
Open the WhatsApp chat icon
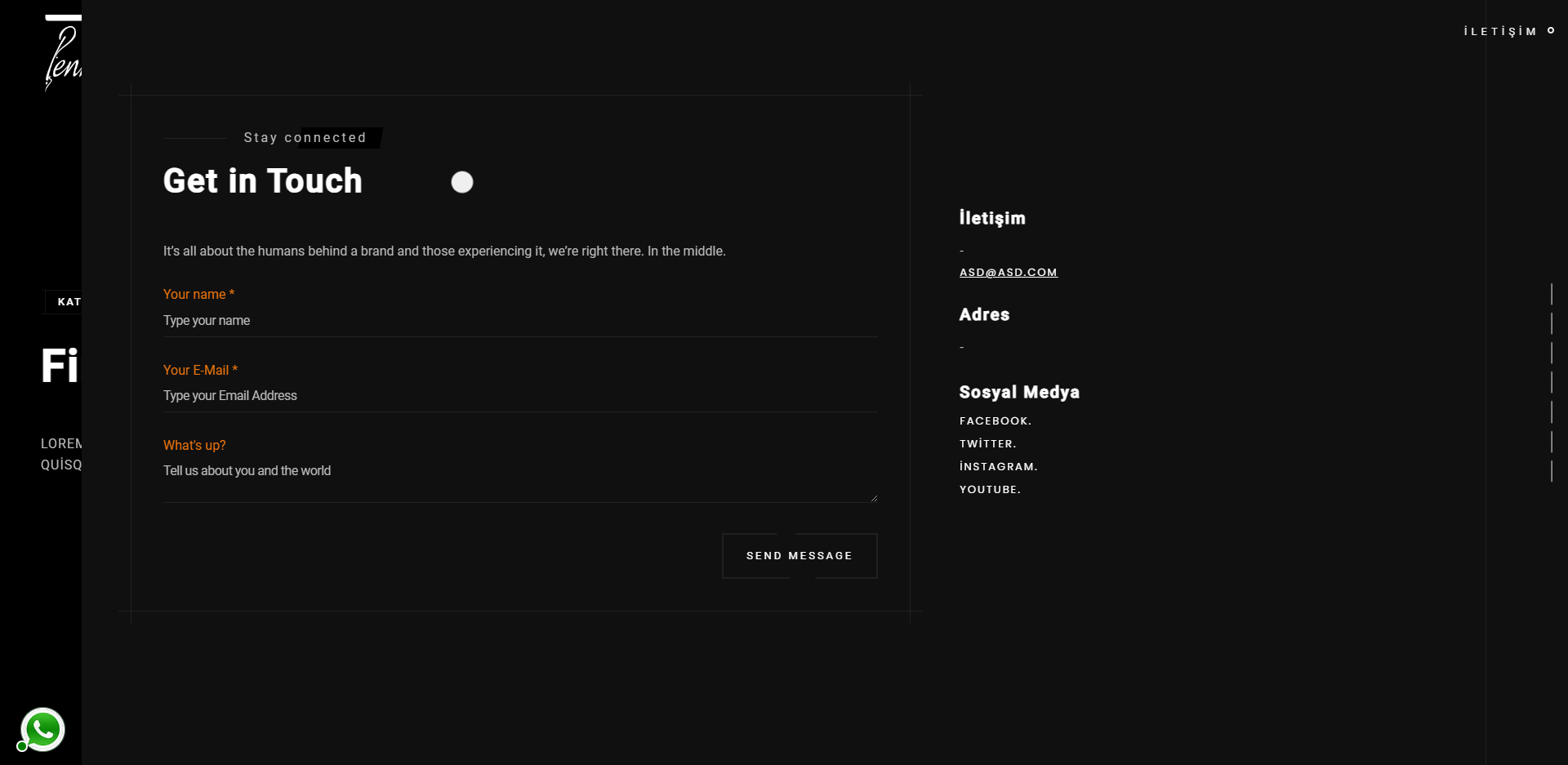pos(42,728)
